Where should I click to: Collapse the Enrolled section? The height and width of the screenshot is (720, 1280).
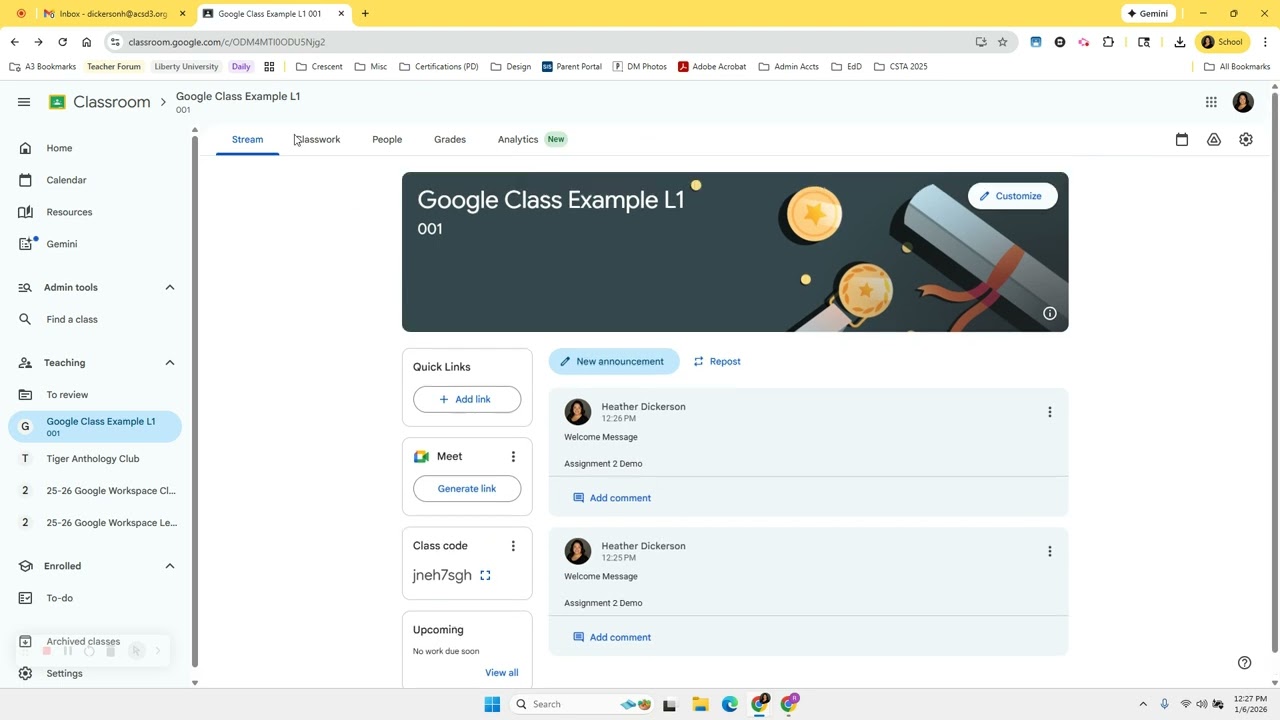[x=170, y=566]
